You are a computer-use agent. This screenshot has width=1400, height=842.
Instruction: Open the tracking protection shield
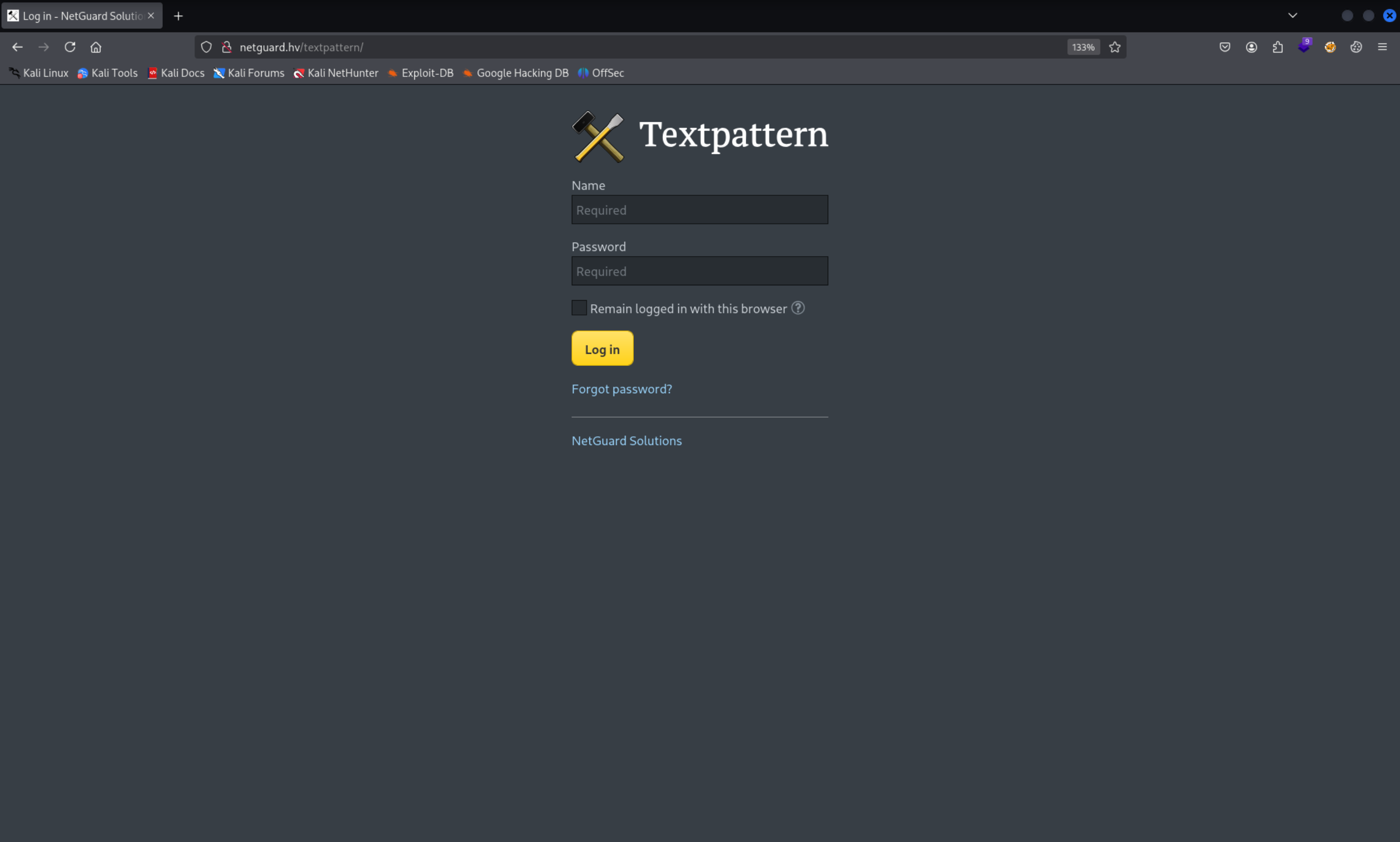[x=206, y=47]
